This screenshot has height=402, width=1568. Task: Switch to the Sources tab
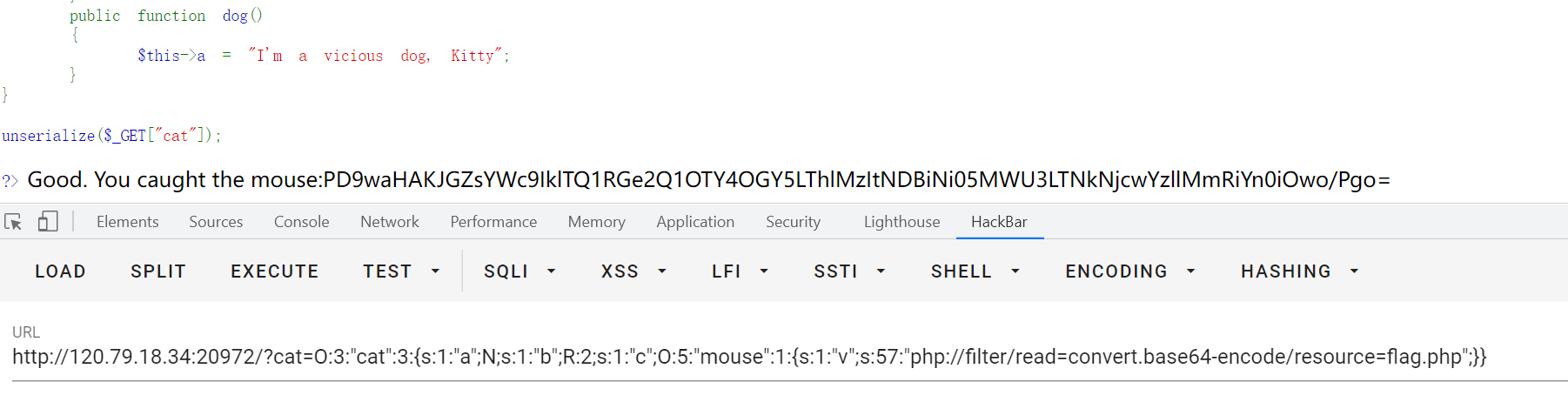[x=216, y=222]
